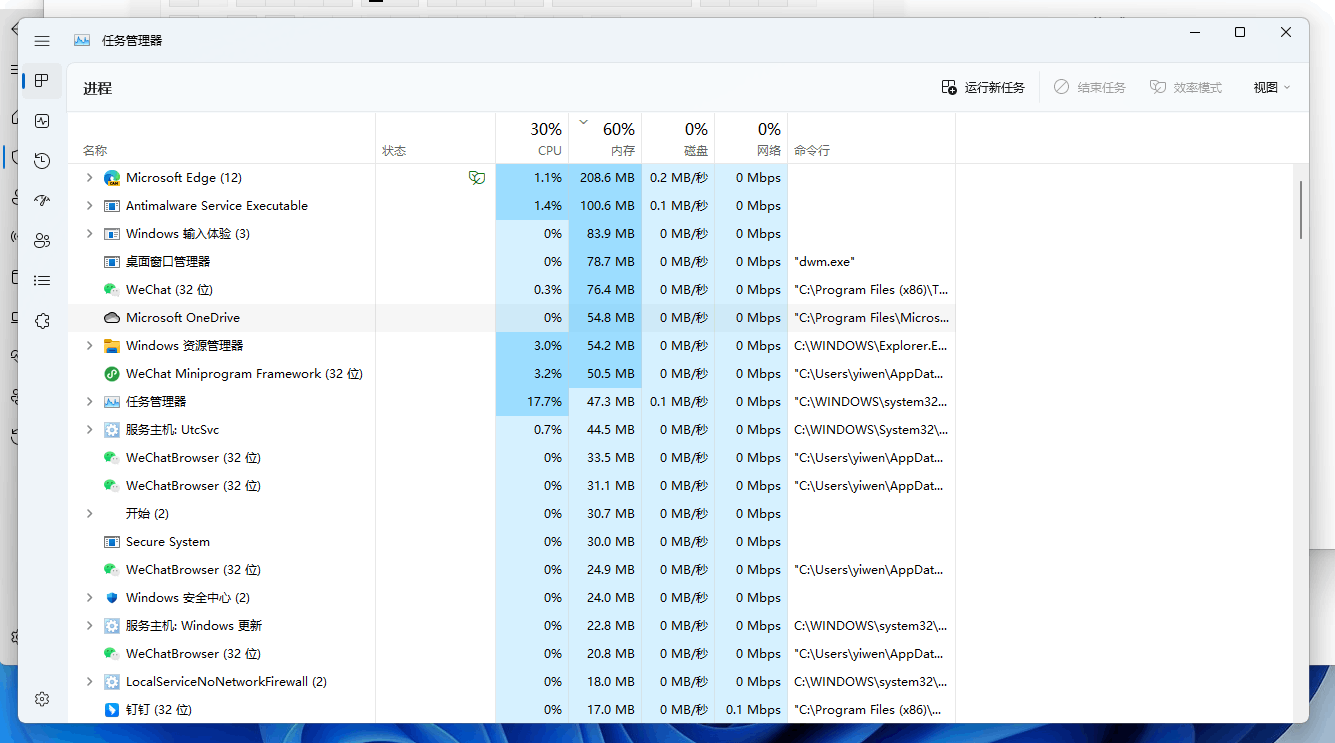Image resolution: width=1335 pixels, height=743 pixels.
Task: Expand the 任务管理器 process group
Action: pyautogui.click(x=89, y=402)
